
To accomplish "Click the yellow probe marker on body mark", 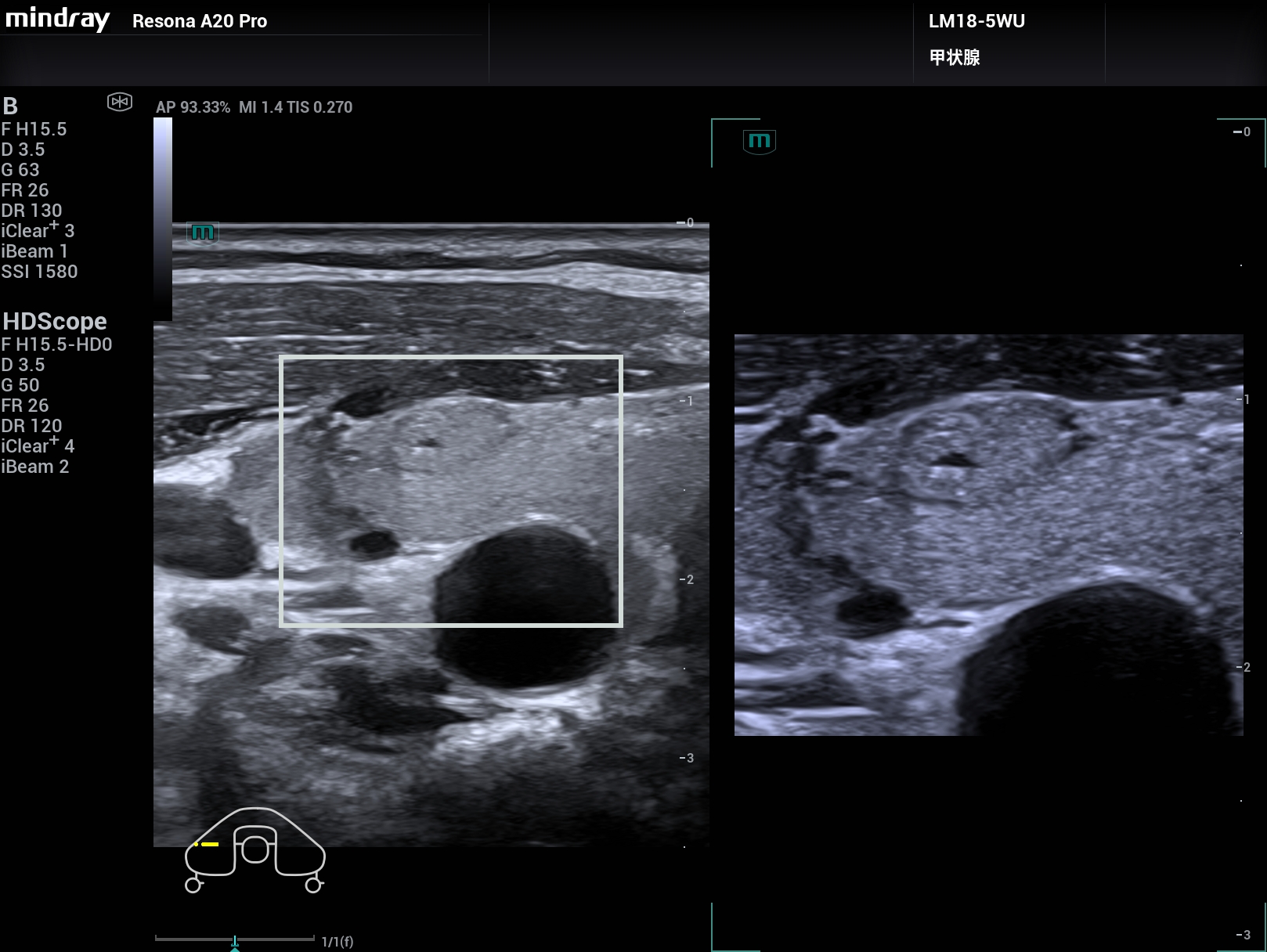I will [206, 844].
